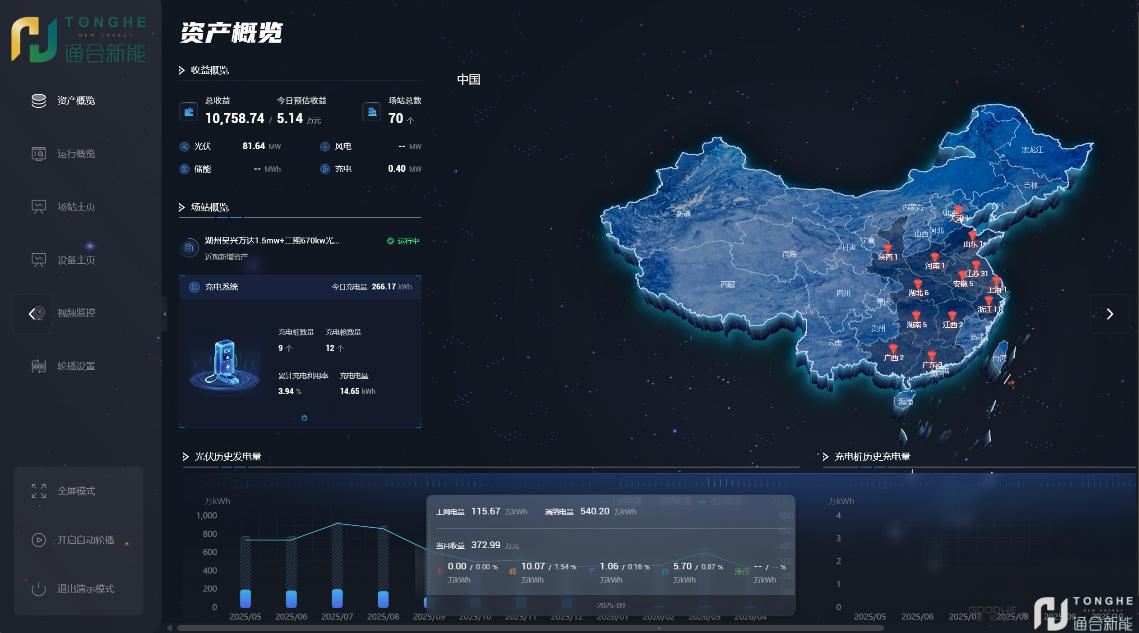Screen dimensions: 1139x633
Task: Click the carousel dot under the charging card
Action: pyautogui.click(x=304, y=418)
